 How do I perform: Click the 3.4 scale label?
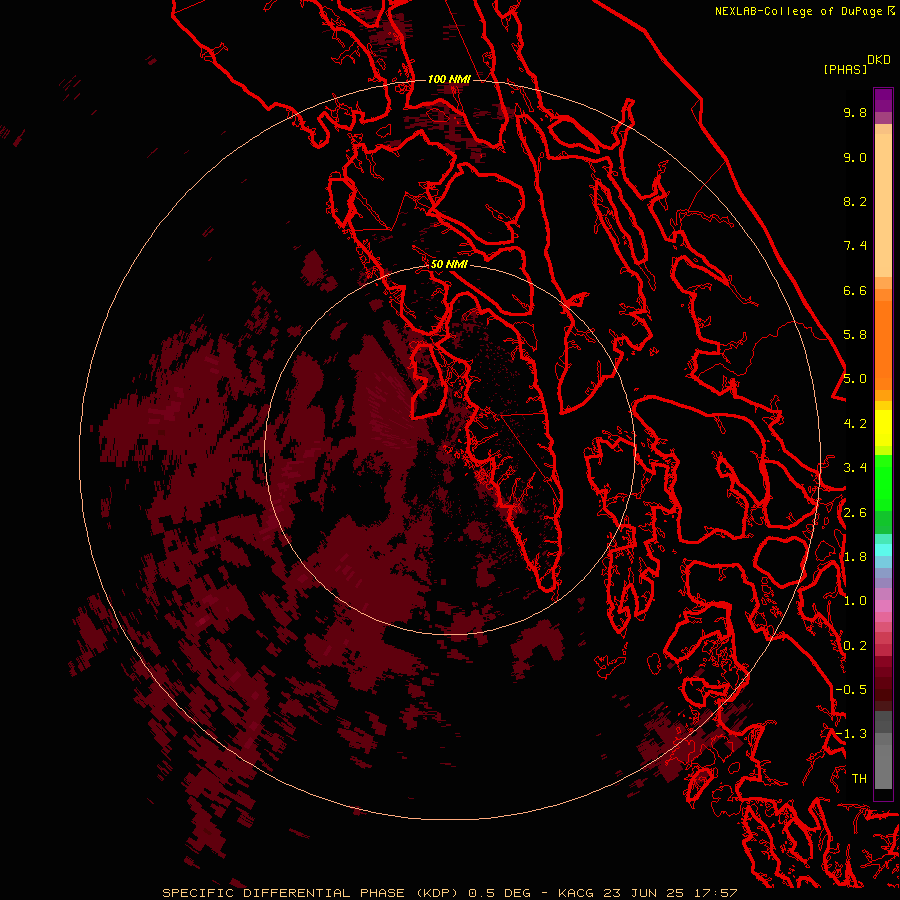click(855, 468)
